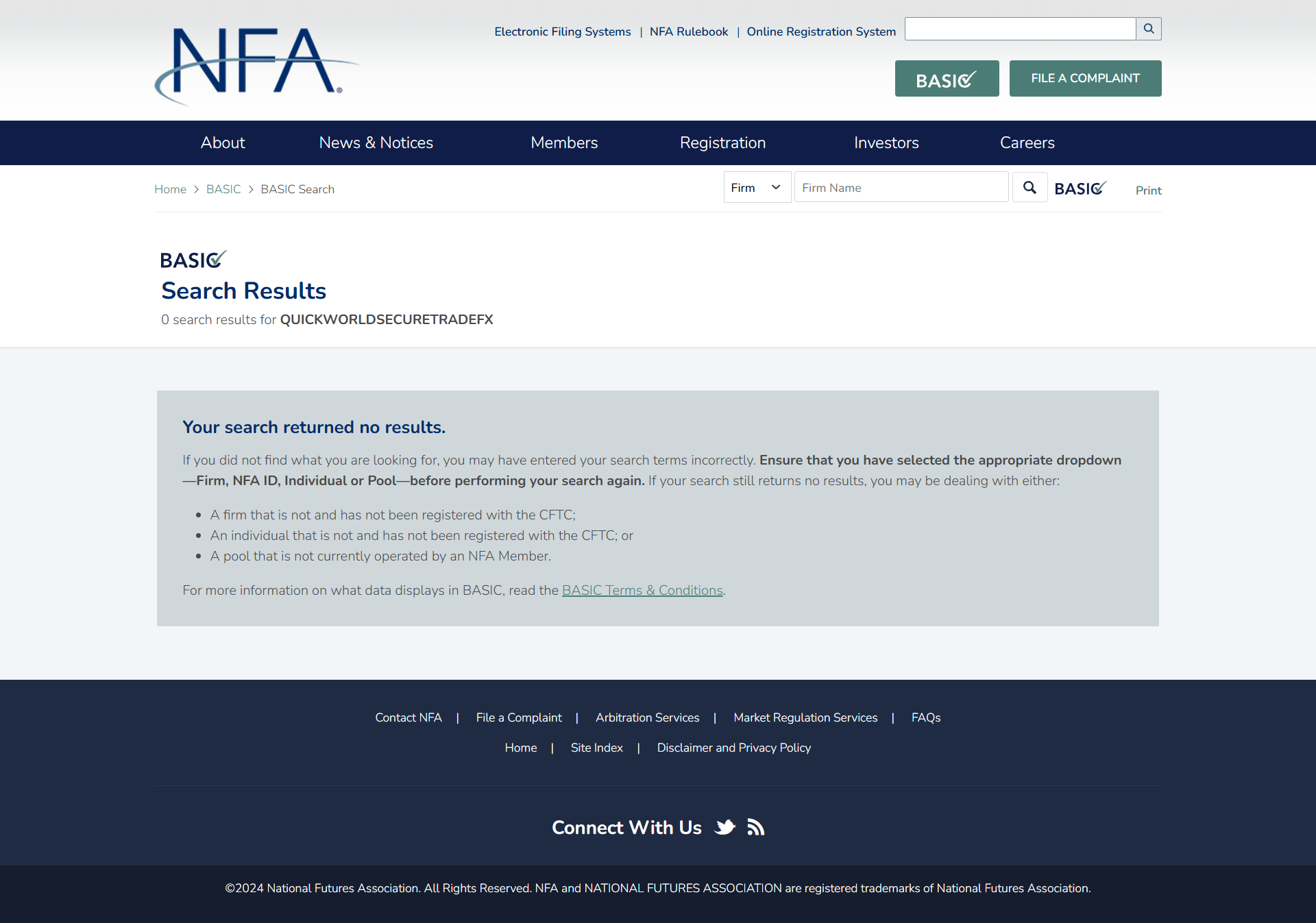Go to Home breadcrumb
Image resolution: width=1316 pixels, height=923 pixels.
pos(170,189)
